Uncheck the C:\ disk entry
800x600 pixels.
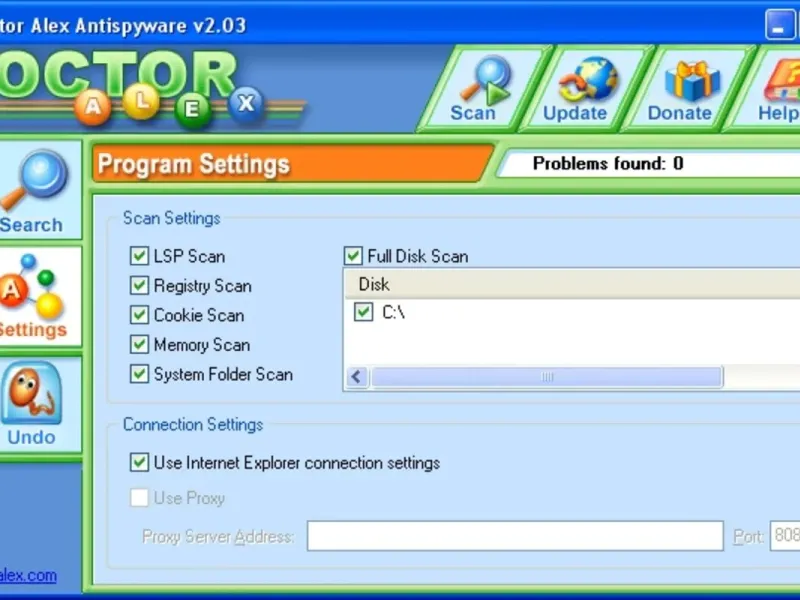(x=363, y=312)
